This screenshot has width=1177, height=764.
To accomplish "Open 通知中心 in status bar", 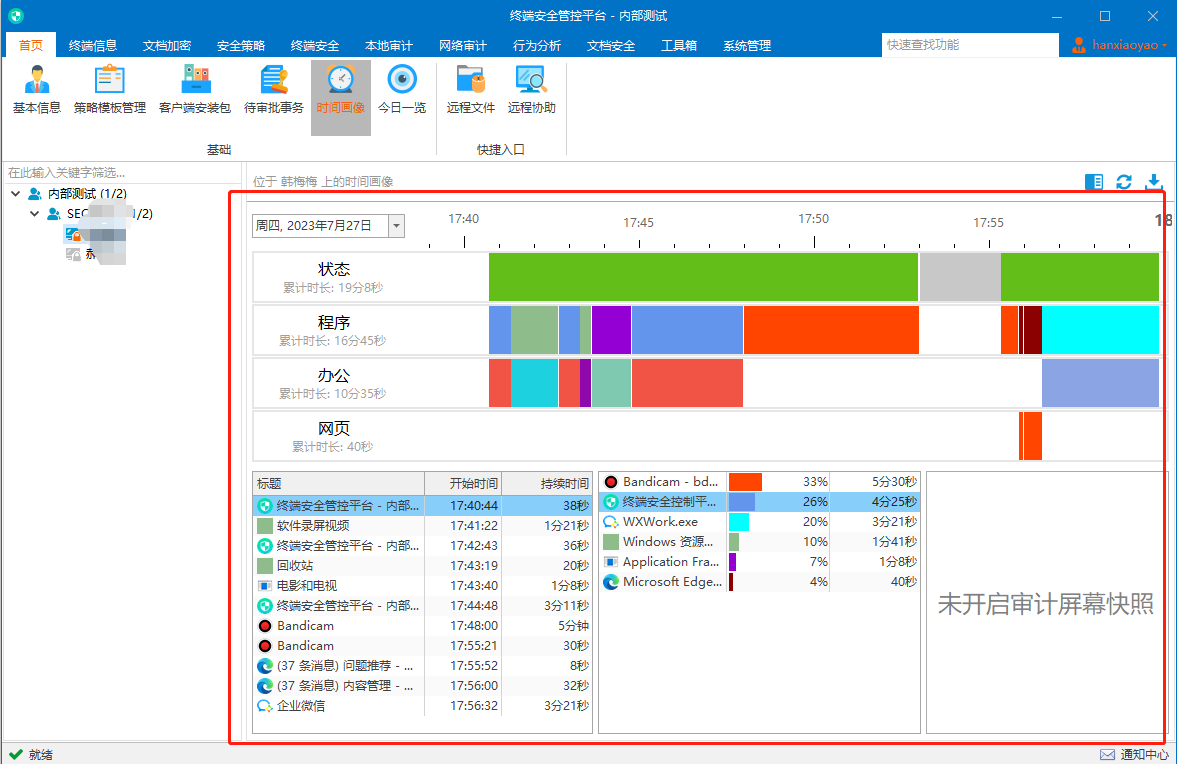I will pos(1134,754).
